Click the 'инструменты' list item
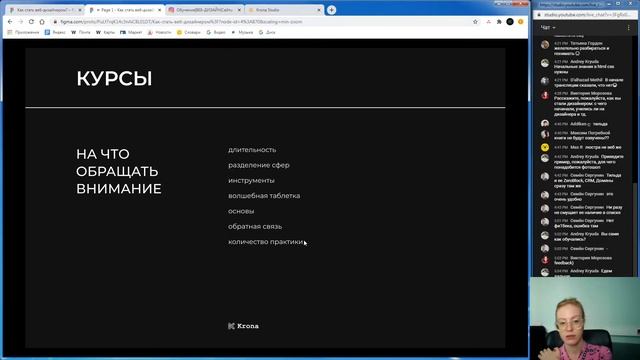Screen dimensions: 640x360 (x=251, y=180)
